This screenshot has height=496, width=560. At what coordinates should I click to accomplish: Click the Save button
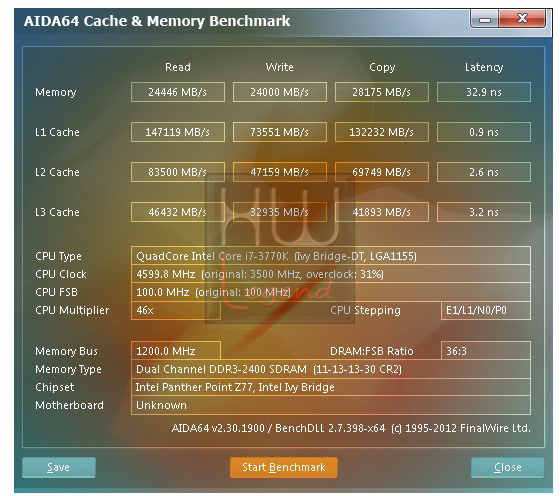59,467
